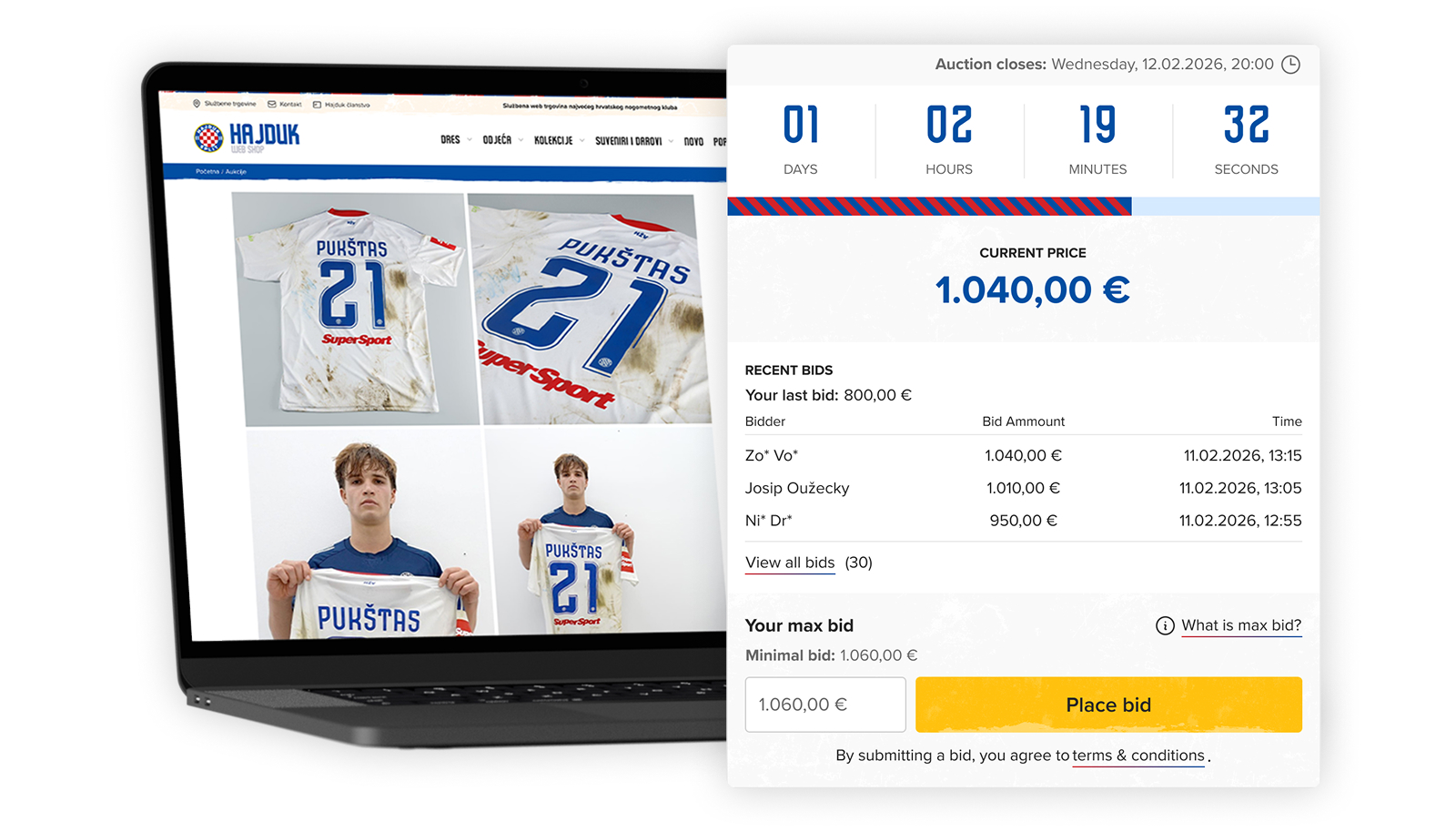Click the envelope icon beside Kontakt

[x=271, y=104]
